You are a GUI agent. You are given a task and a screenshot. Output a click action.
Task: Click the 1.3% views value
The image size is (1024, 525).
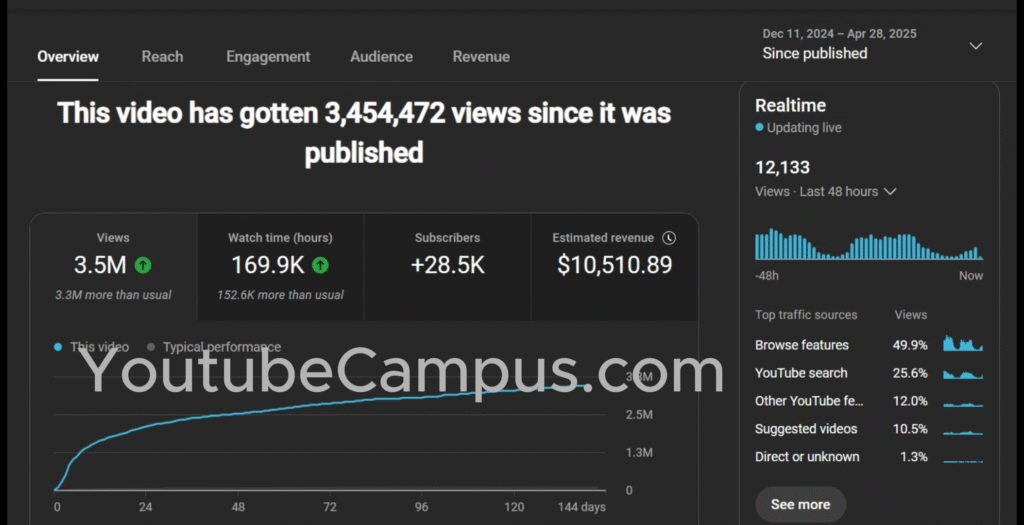point(914,457)
